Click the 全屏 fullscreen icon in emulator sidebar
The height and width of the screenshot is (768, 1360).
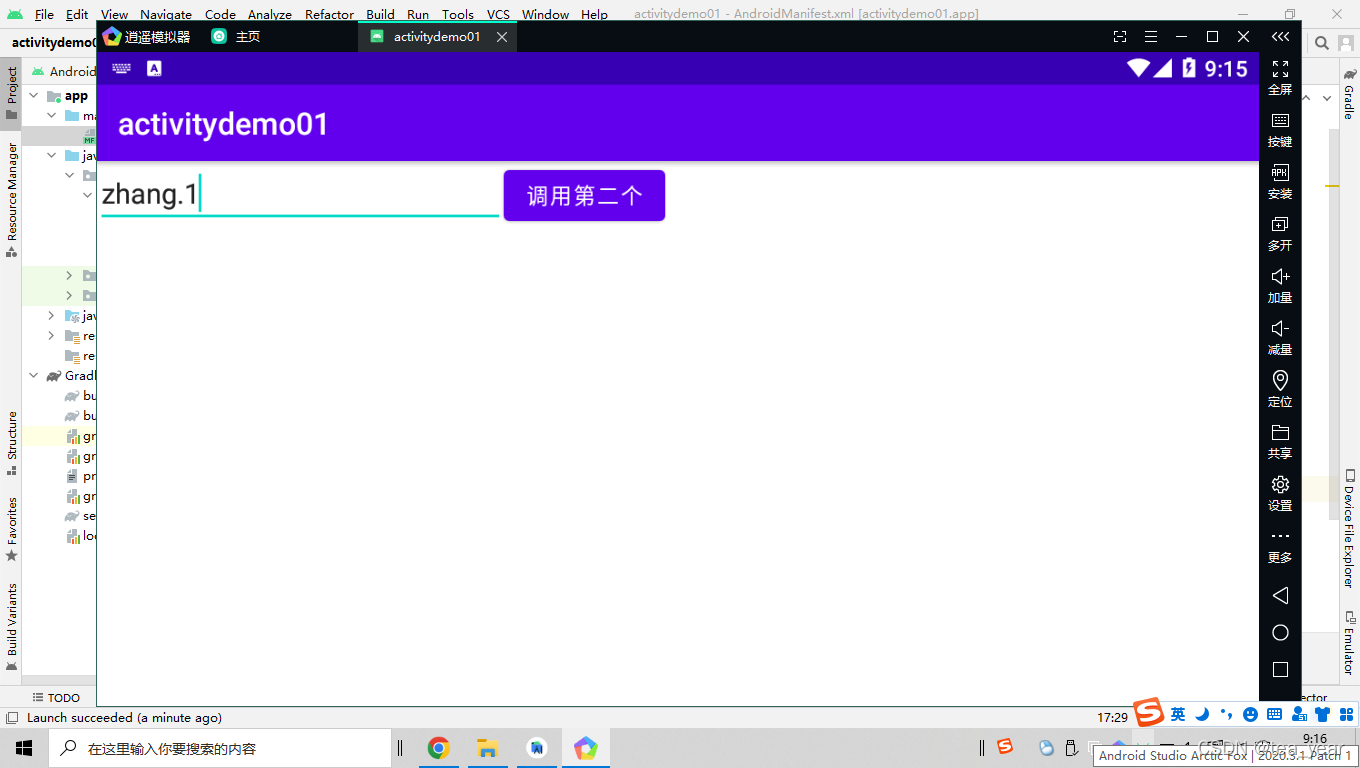point(1280,69)
